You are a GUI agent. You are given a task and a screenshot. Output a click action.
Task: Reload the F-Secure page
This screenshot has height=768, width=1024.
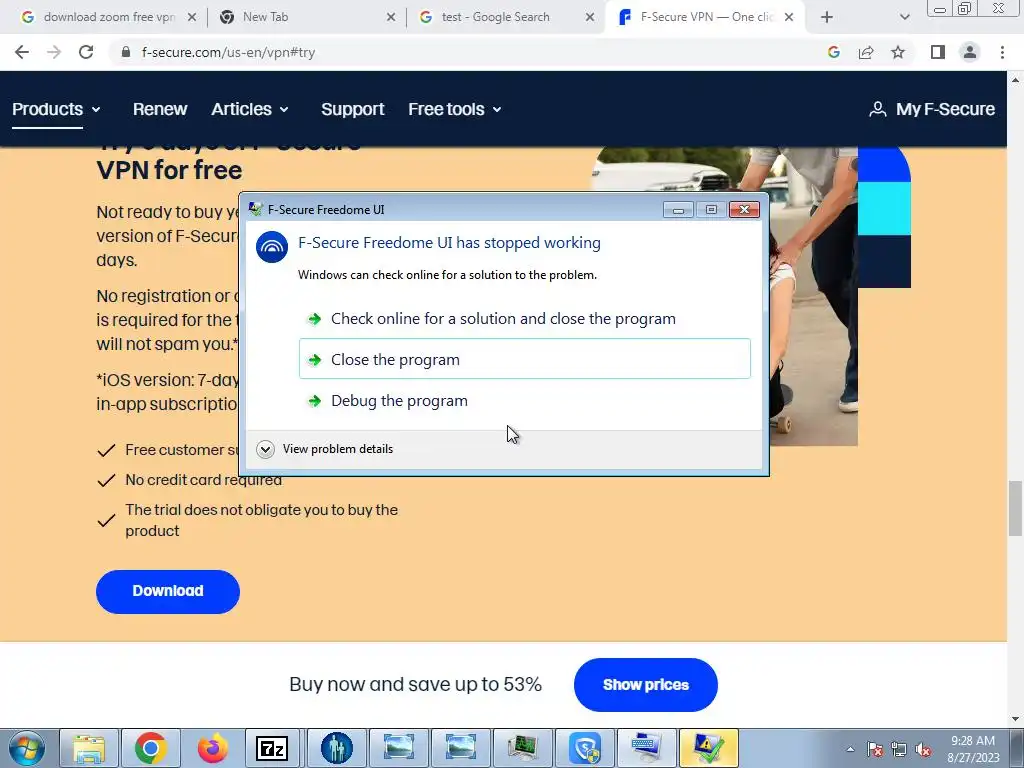pyautogui.click(x=86, y=52)
